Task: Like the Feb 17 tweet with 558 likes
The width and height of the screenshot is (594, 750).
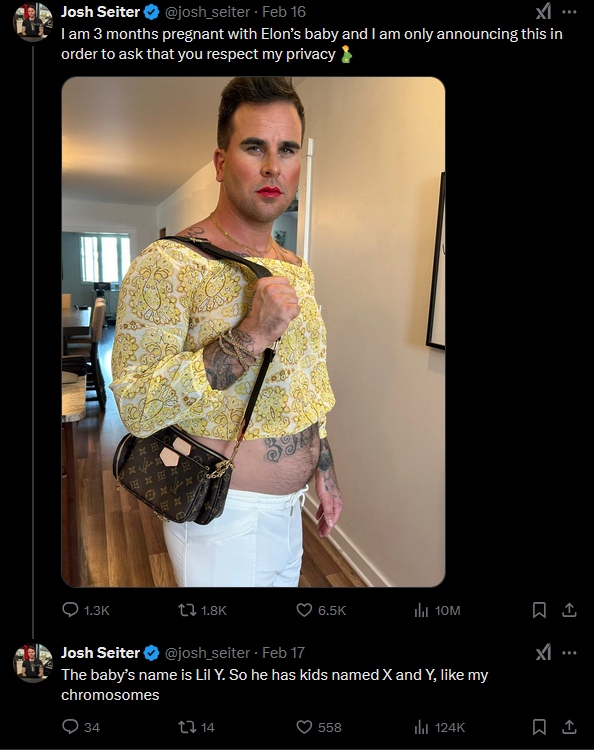Action: (x=304, y=727)
